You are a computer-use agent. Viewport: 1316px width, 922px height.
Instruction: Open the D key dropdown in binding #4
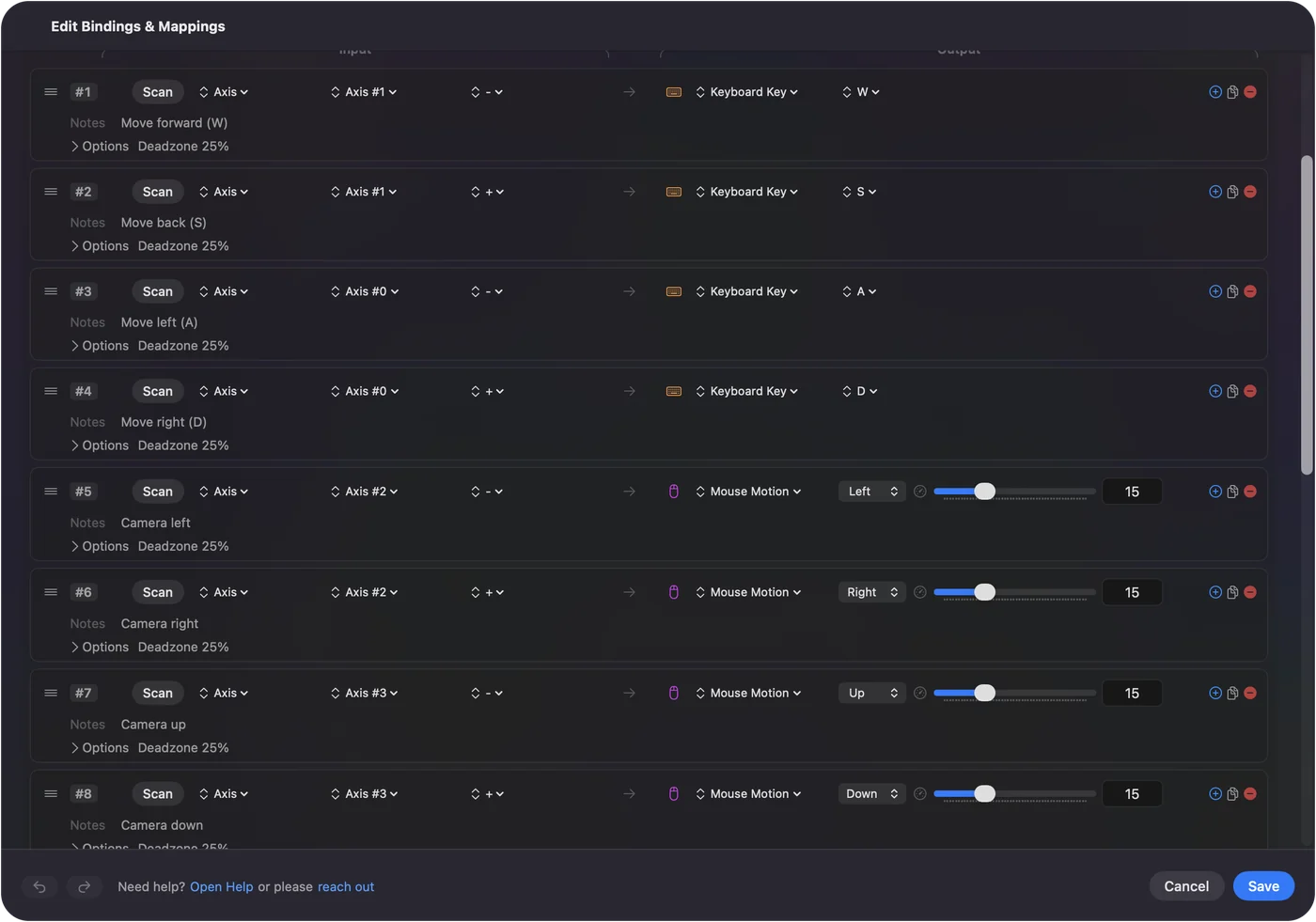coord(859,391)
